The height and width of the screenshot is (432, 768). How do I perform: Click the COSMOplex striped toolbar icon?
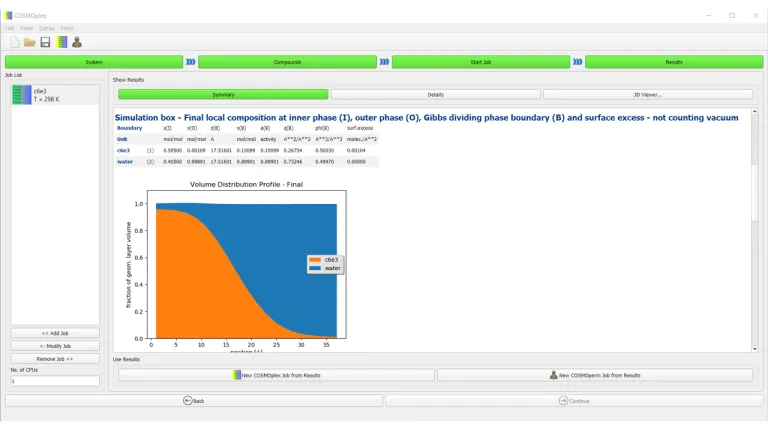pyautogui.click(x=61, y=43)
